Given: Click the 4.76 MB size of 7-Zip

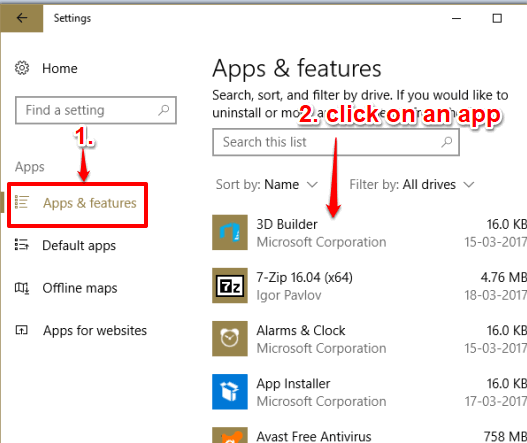Looking at the screenshot, I should click(503, 277).
